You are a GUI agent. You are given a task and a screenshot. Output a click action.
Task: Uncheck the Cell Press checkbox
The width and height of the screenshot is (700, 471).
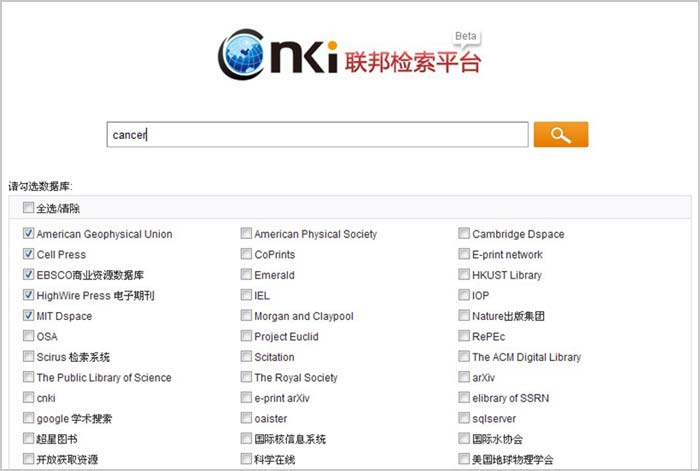[x=28, y=254]
